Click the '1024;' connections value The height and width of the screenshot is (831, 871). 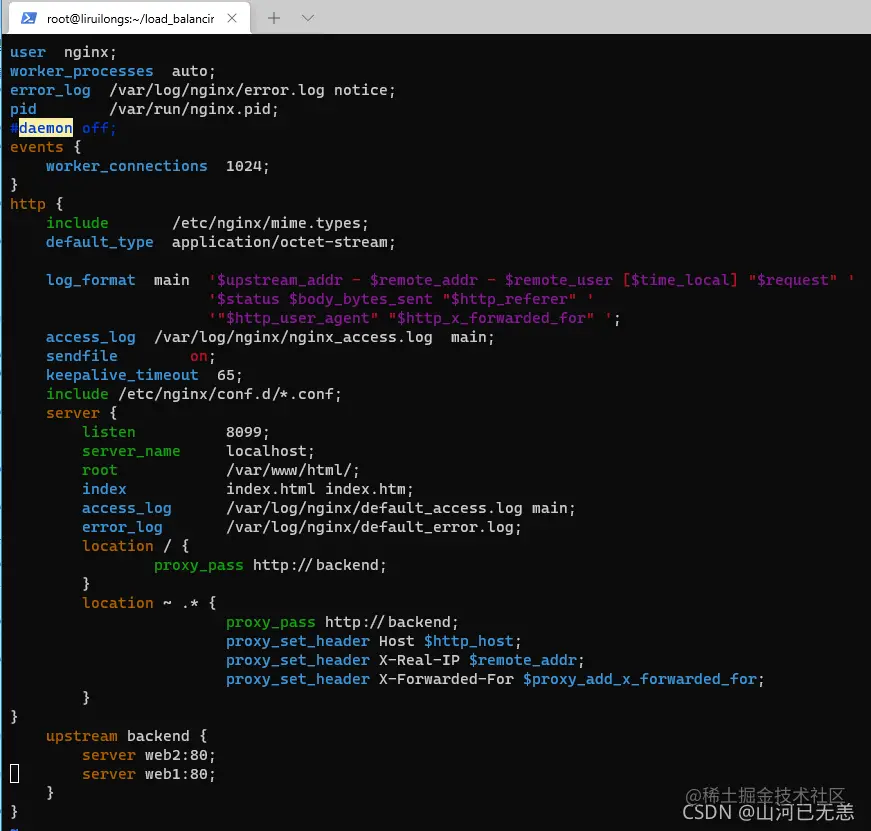247,166
